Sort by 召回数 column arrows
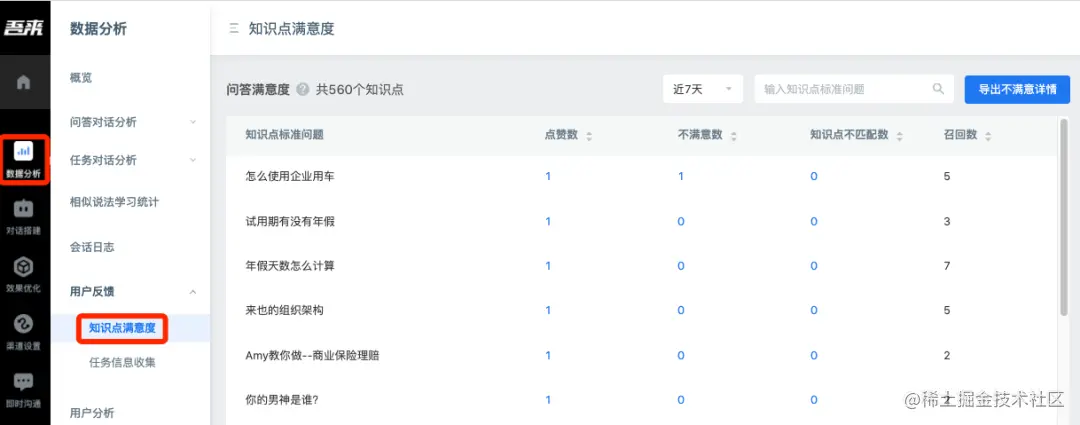1080x425 pixels. pyautogui.click(x=988, y=136)
